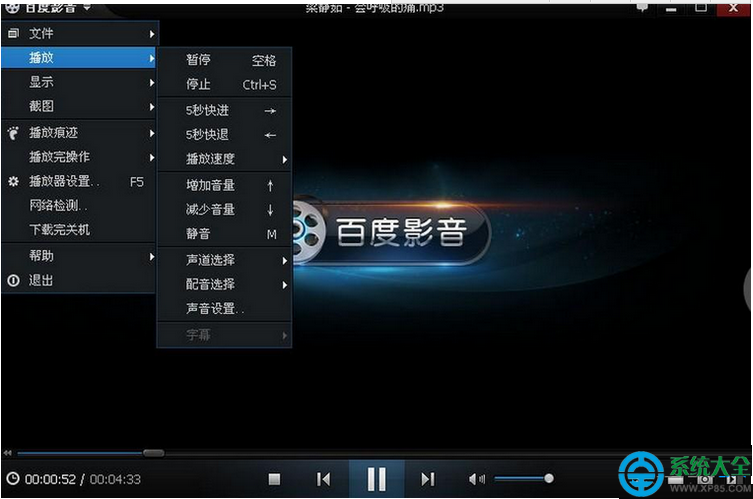Click the arrow next to 配音选择

tap(285, 285)
